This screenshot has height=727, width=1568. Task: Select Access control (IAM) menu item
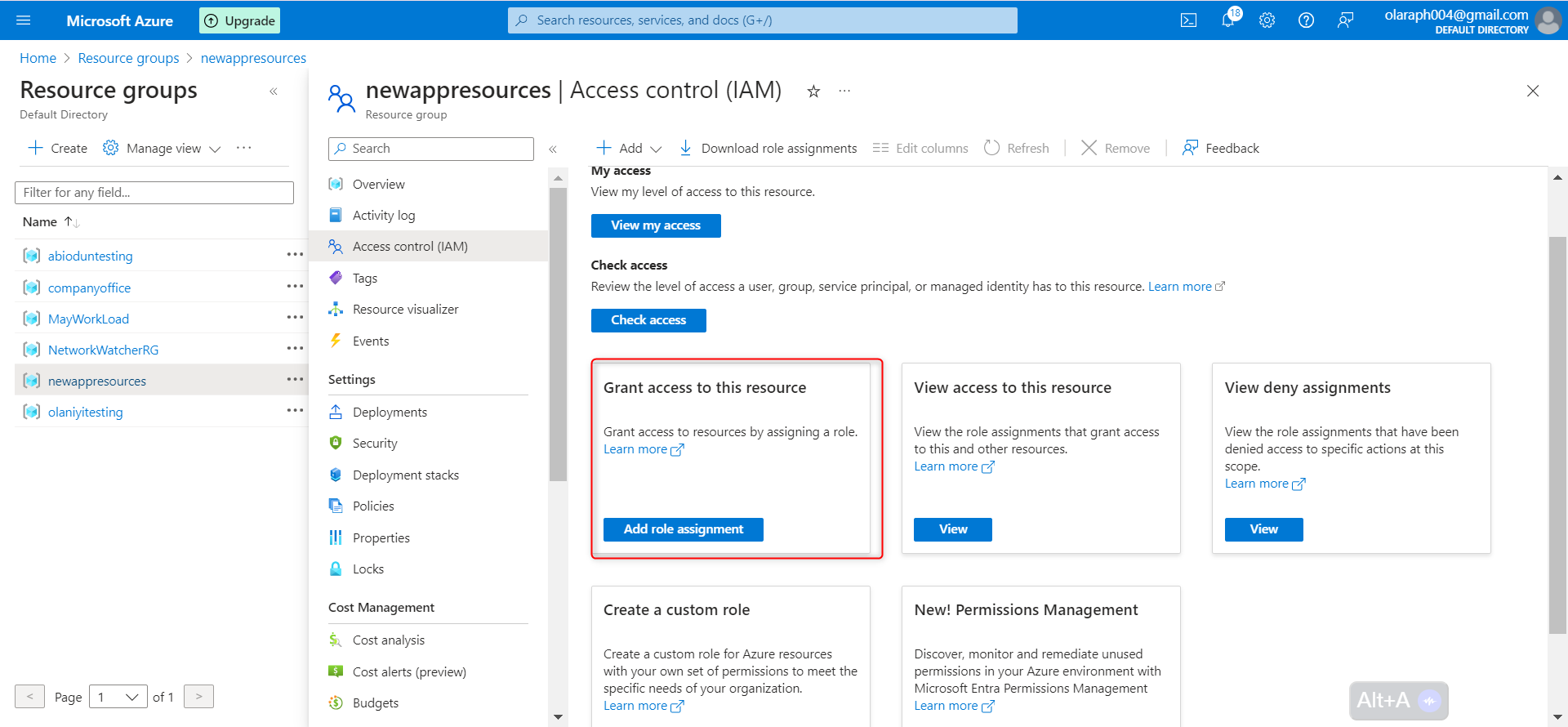[429, 247]
